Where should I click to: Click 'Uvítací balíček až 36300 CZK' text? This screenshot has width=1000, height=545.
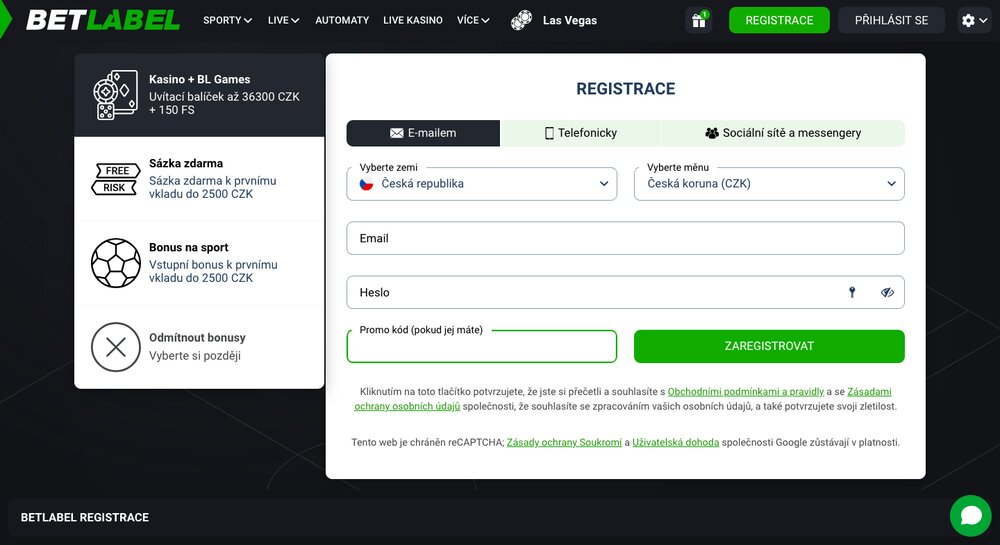tap(224, 97)
